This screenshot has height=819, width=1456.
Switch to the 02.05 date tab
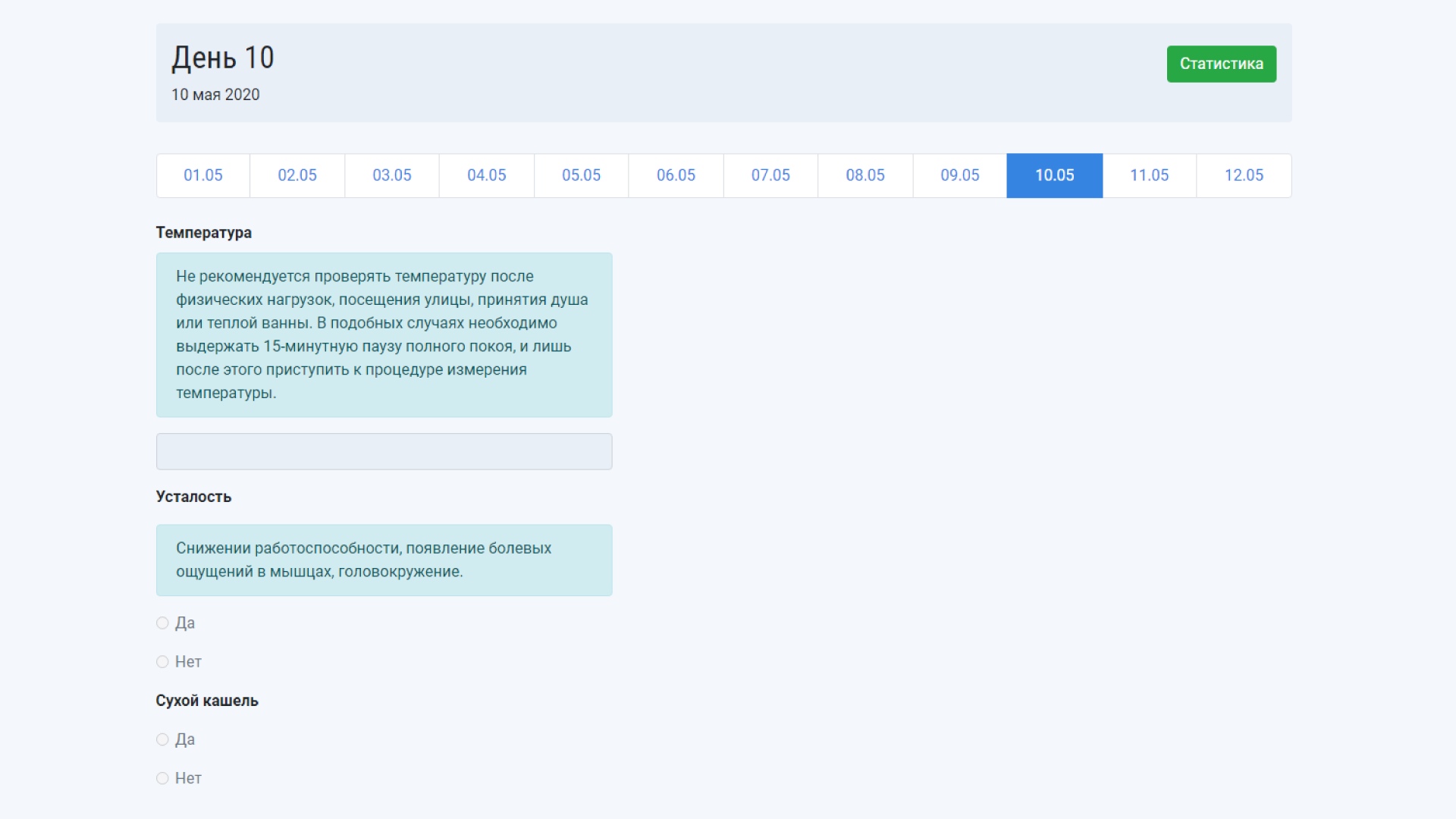point(297,175)
